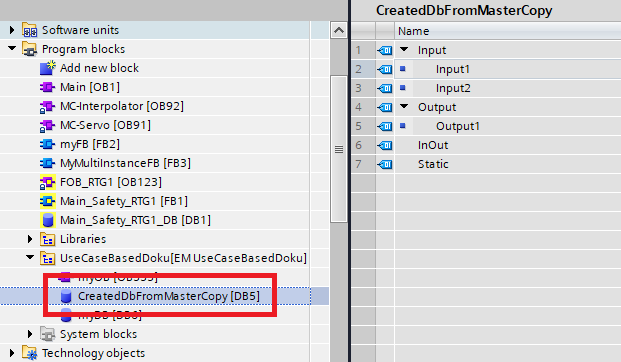Viewport: 621px width, 362px height.
Task: Collapse the UseCaseBasedDoku group node
Action: pos(30,257)
